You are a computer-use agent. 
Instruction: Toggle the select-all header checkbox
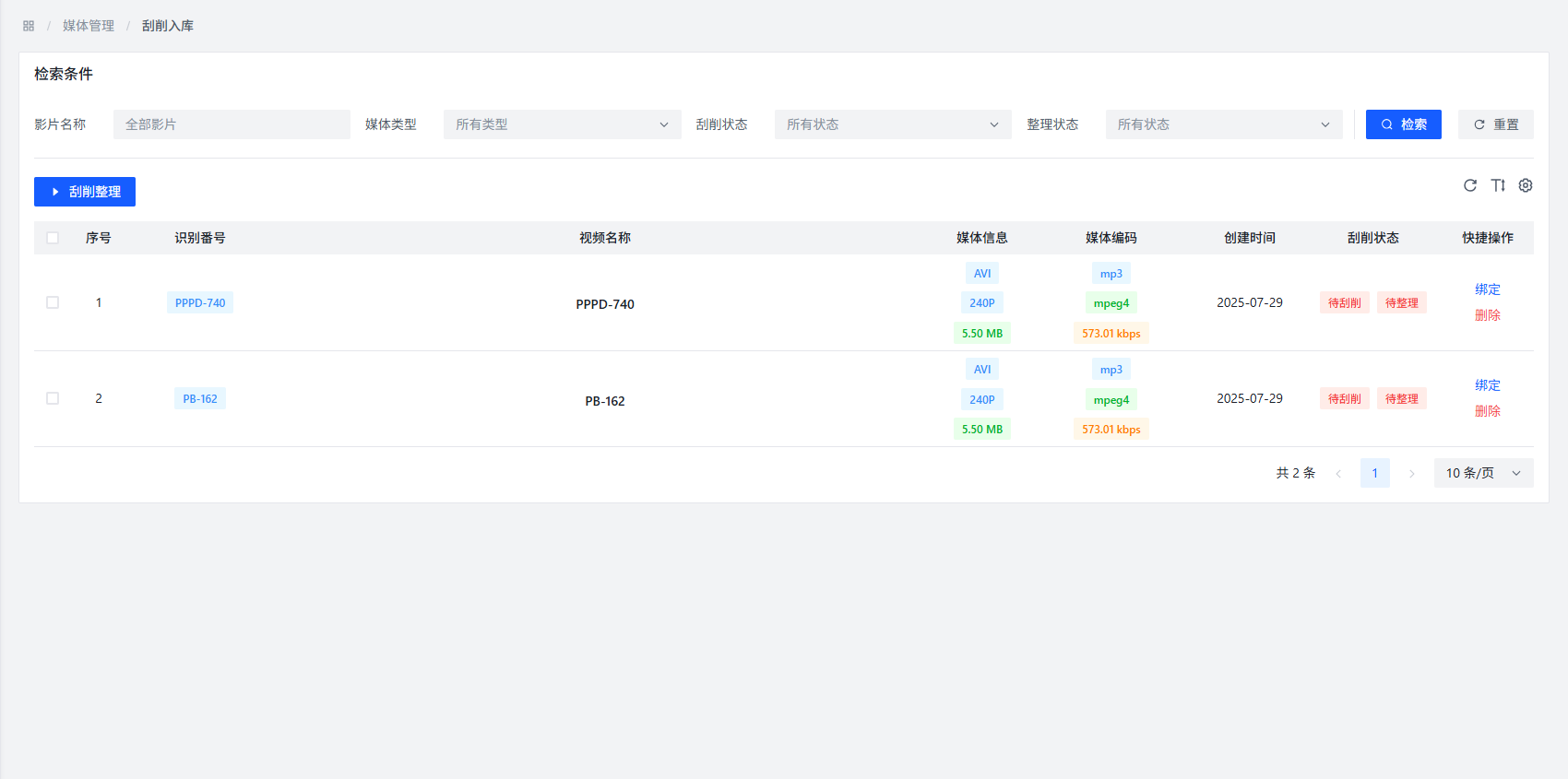[x=53, y=238]
